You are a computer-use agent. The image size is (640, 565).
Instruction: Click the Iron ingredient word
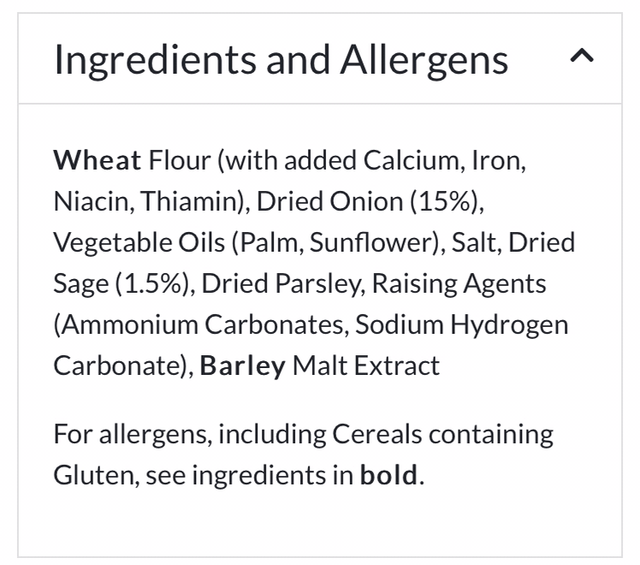click(x=497, y=160)
